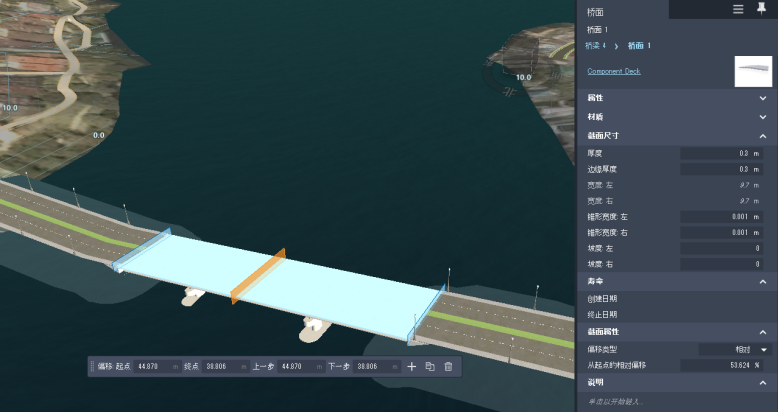
Task: Select the blue start section plane on deck
Action: pos(141,250)
